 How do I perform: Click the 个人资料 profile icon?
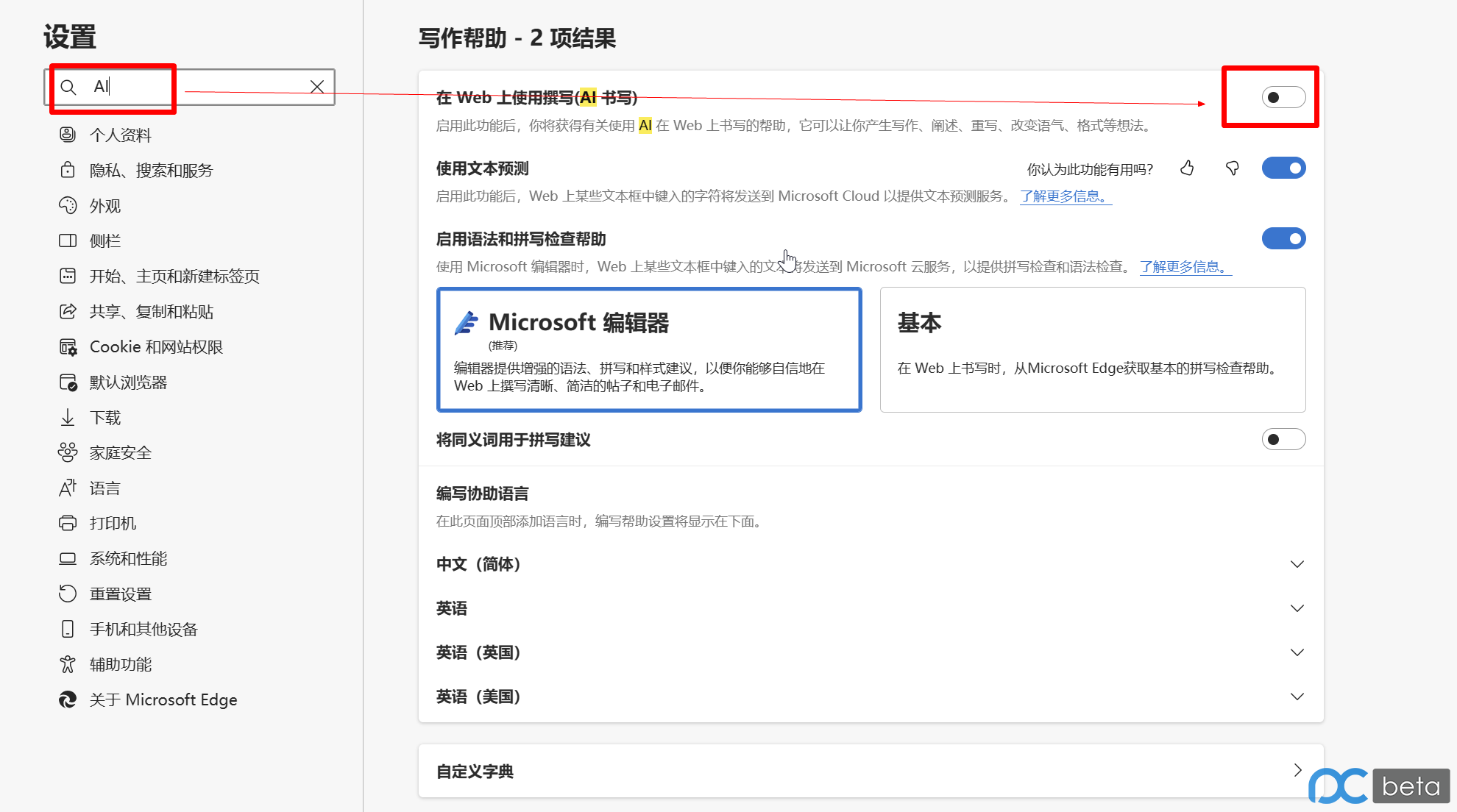68,135
